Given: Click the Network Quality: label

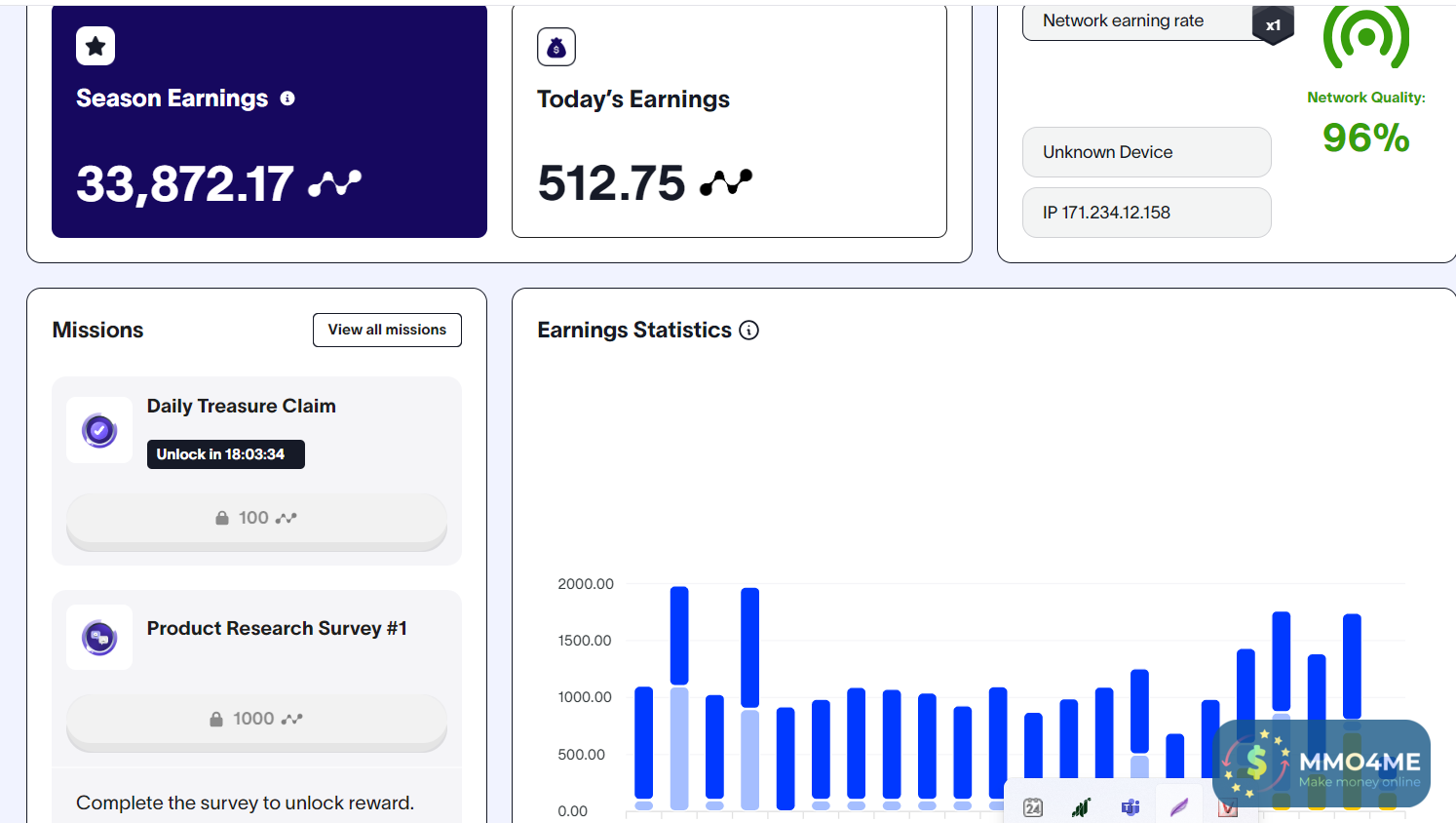Looking at the screenshot, I should (x=1366, y=98).
